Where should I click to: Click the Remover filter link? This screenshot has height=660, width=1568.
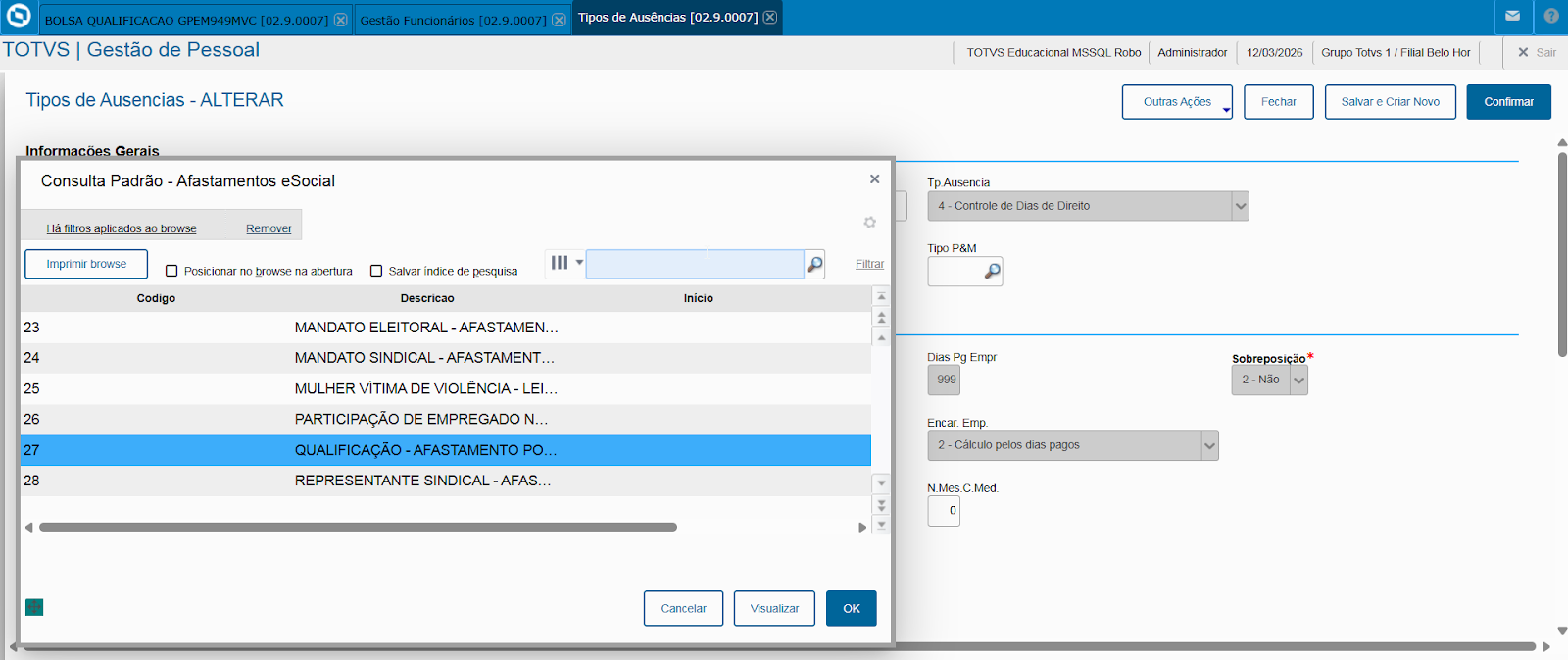[x=269, y=228]
